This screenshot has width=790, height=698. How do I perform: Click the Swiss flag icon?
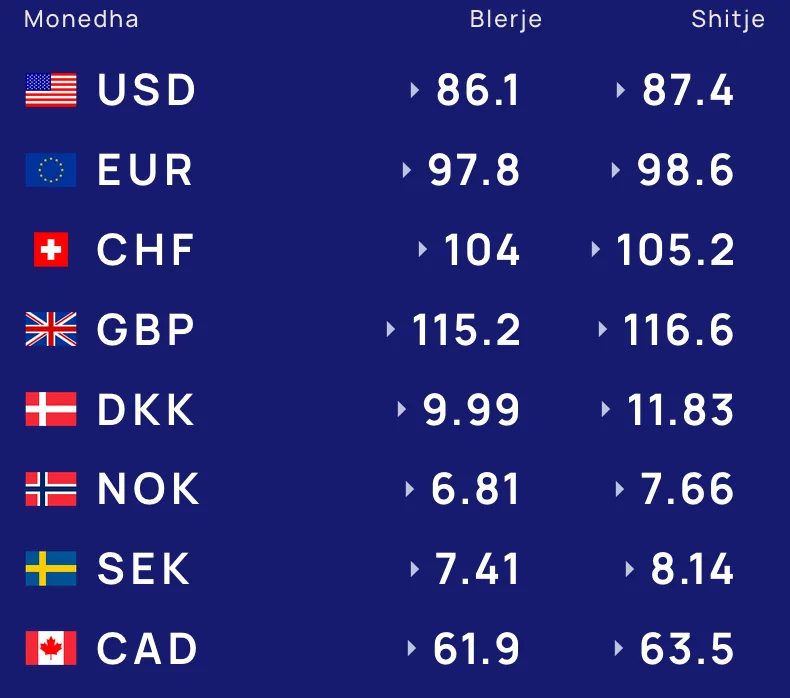coord(51,249)
